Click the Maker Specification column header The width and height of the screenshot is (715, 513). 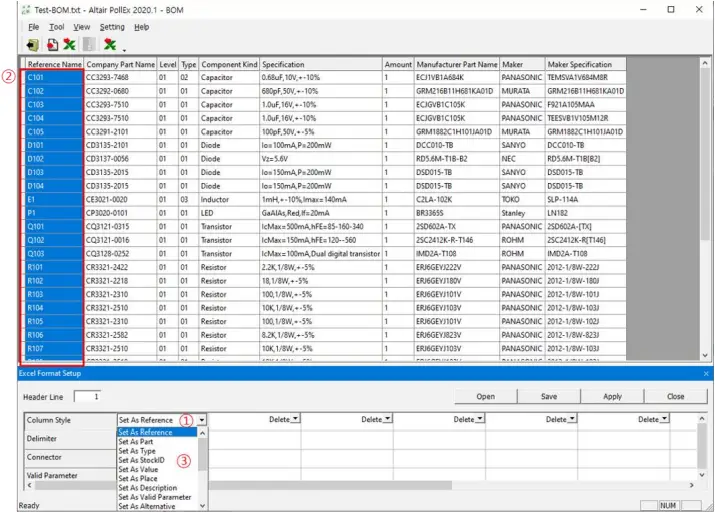pos(585,64)
